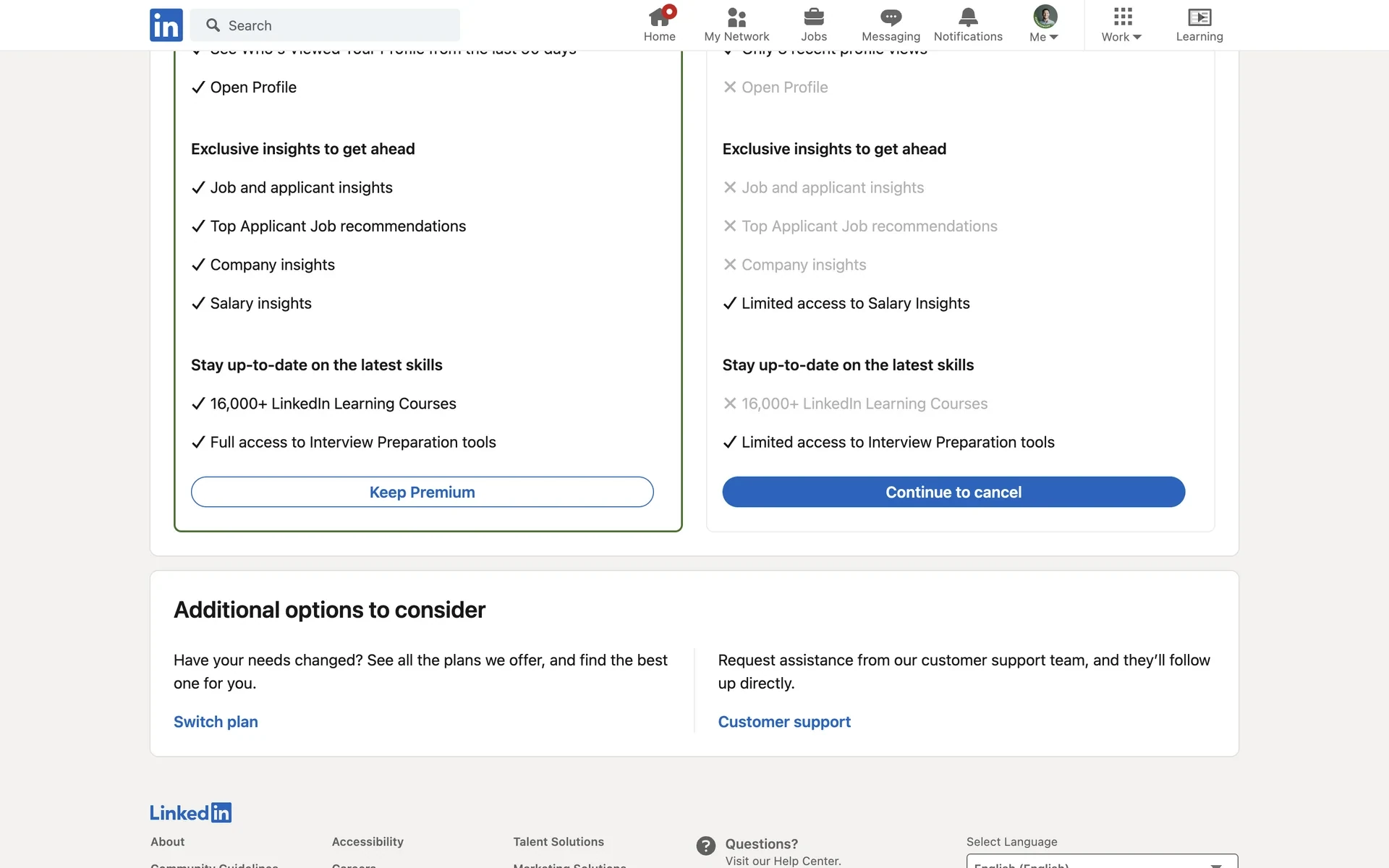This screenshot has height=868, width=1389.
Task: Click 'Company insights' in Premium column
Action: click(272, 265)
